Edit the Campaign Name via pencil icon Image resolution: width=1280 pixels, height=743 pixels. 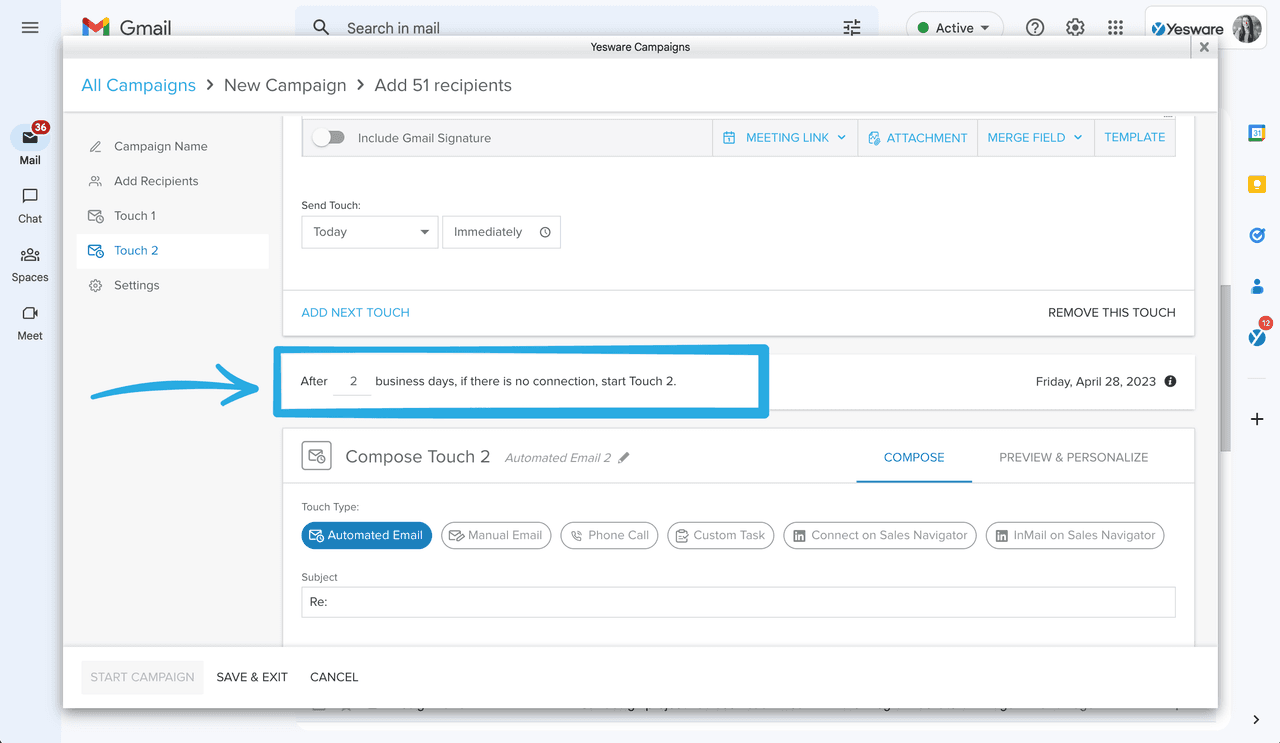(x=95, y=145)
